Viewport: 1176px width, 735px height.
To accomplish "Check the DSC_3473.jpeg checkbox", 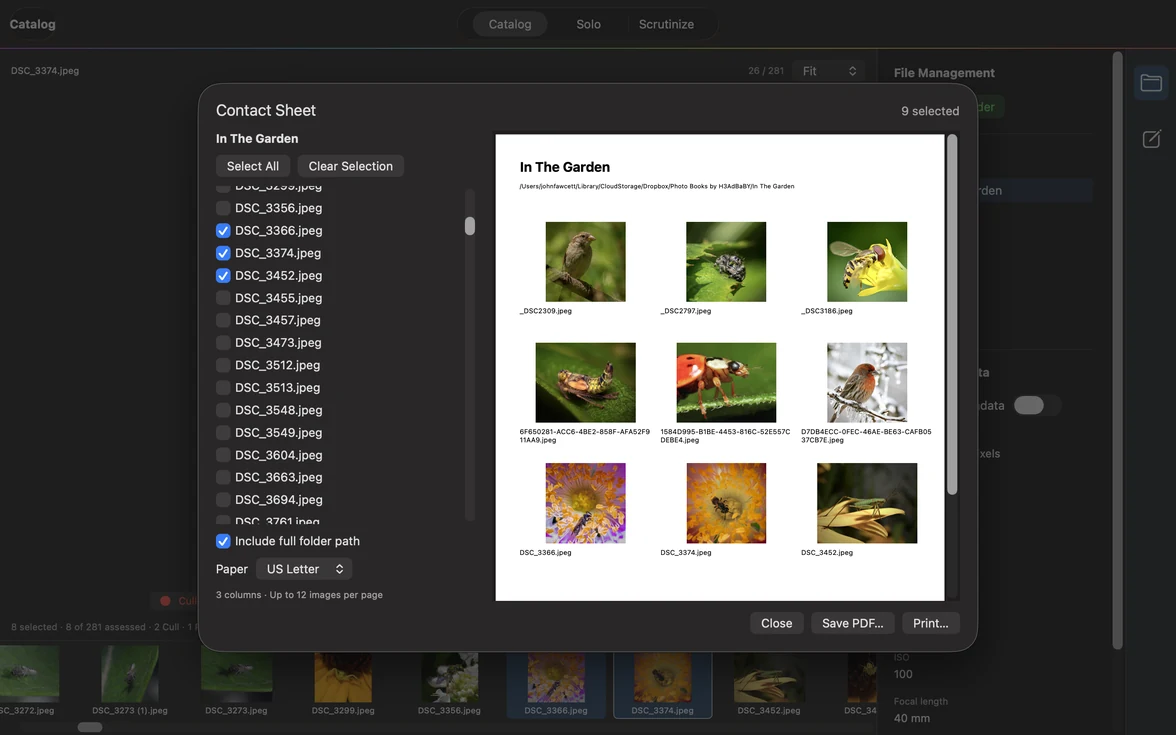I will click(223, 343).
